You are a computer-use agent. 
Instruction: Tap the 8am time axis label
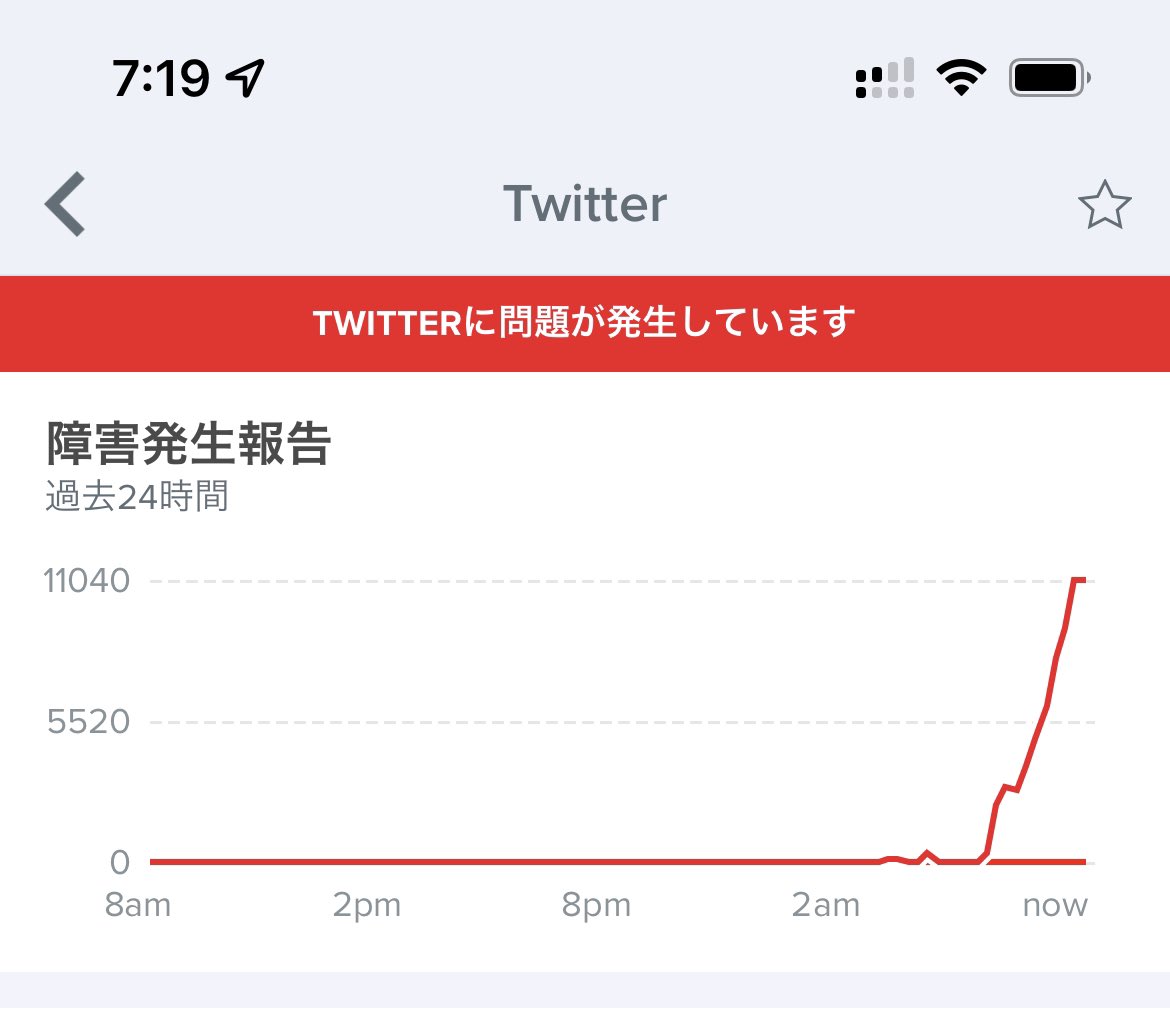click(138, 905)
